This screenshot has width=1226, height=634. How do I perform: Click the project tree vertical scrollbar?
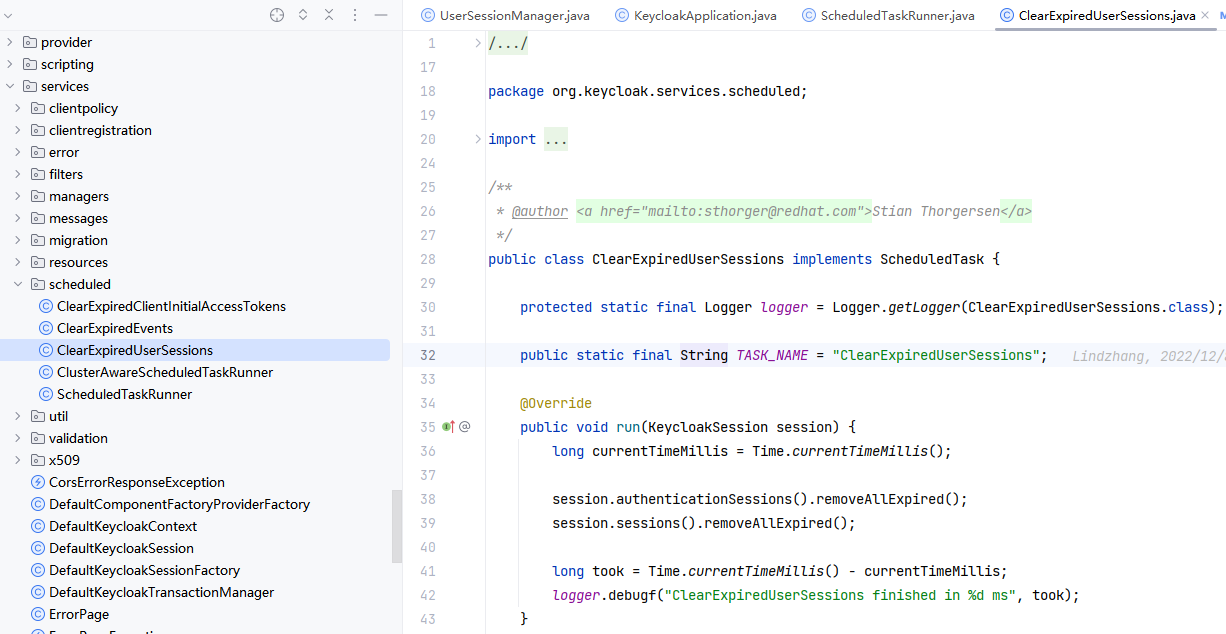397,526
